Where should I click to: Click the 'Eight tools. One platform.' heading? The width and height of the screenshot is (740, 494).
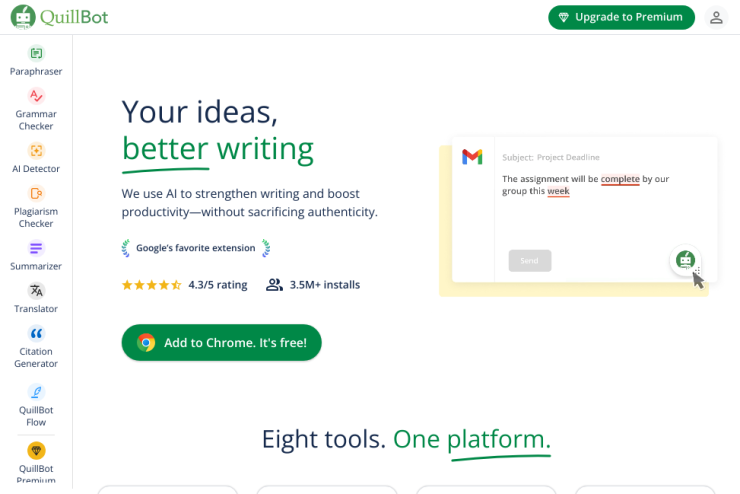click(x=406, y=440)
